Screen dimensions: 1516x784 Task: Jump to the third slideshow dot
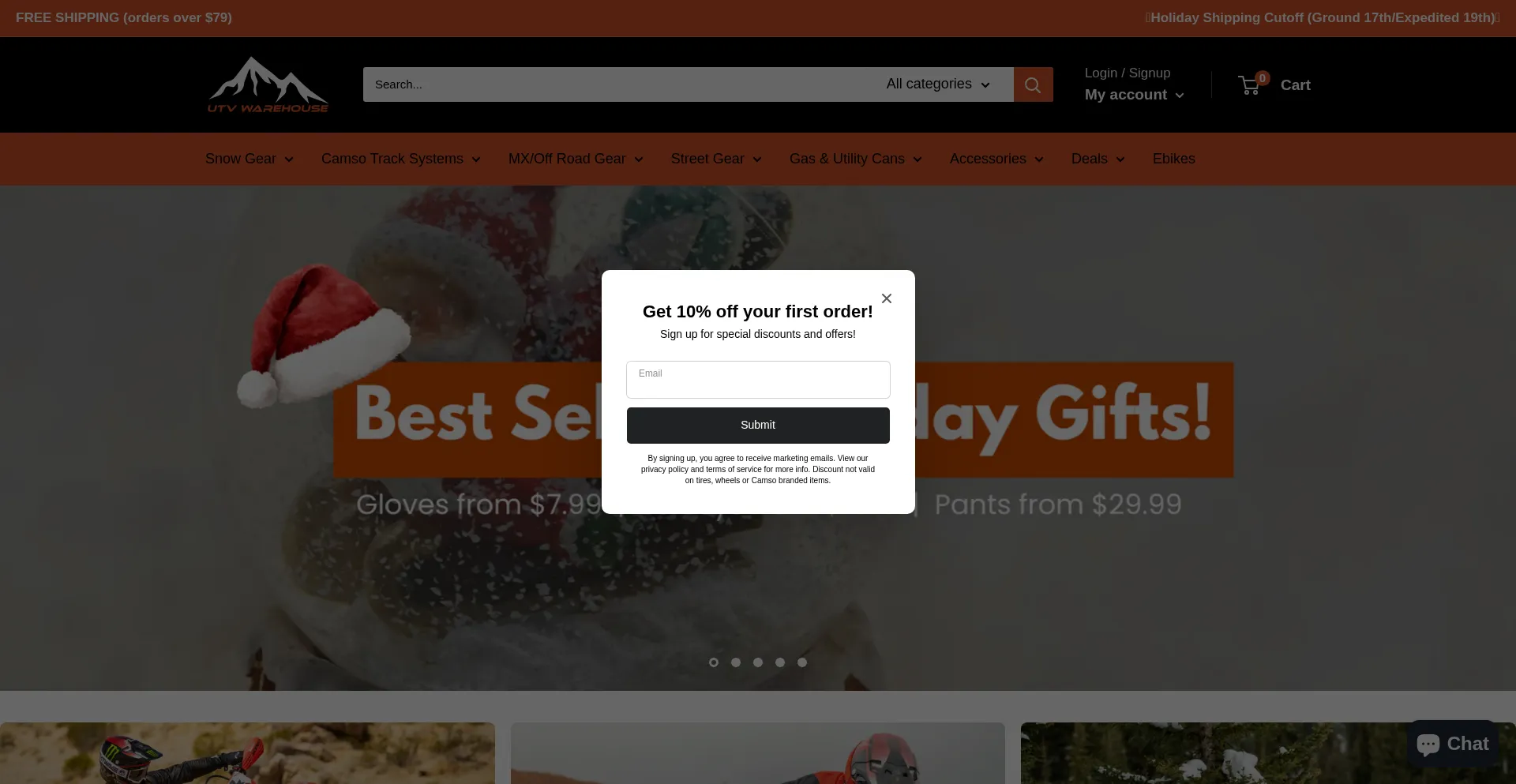(x=758, y=662)
